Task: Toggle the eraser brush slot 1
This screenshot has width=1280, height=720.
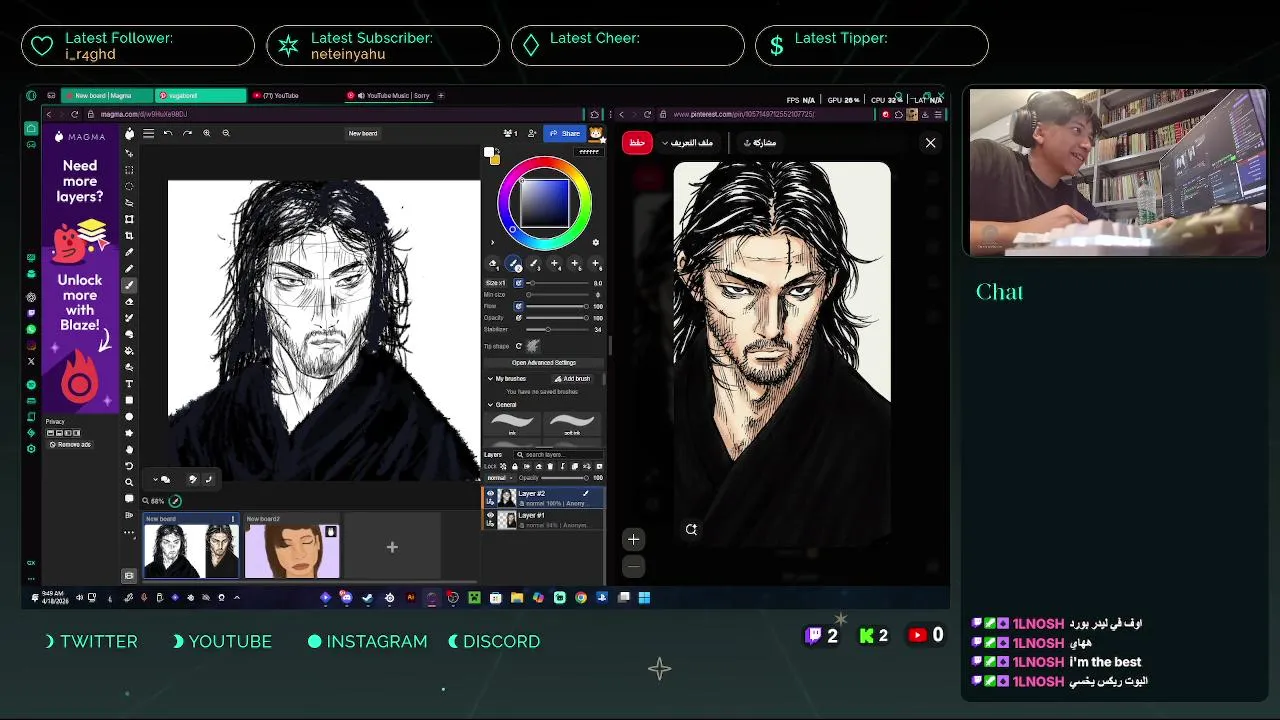Action: [492, 263]
